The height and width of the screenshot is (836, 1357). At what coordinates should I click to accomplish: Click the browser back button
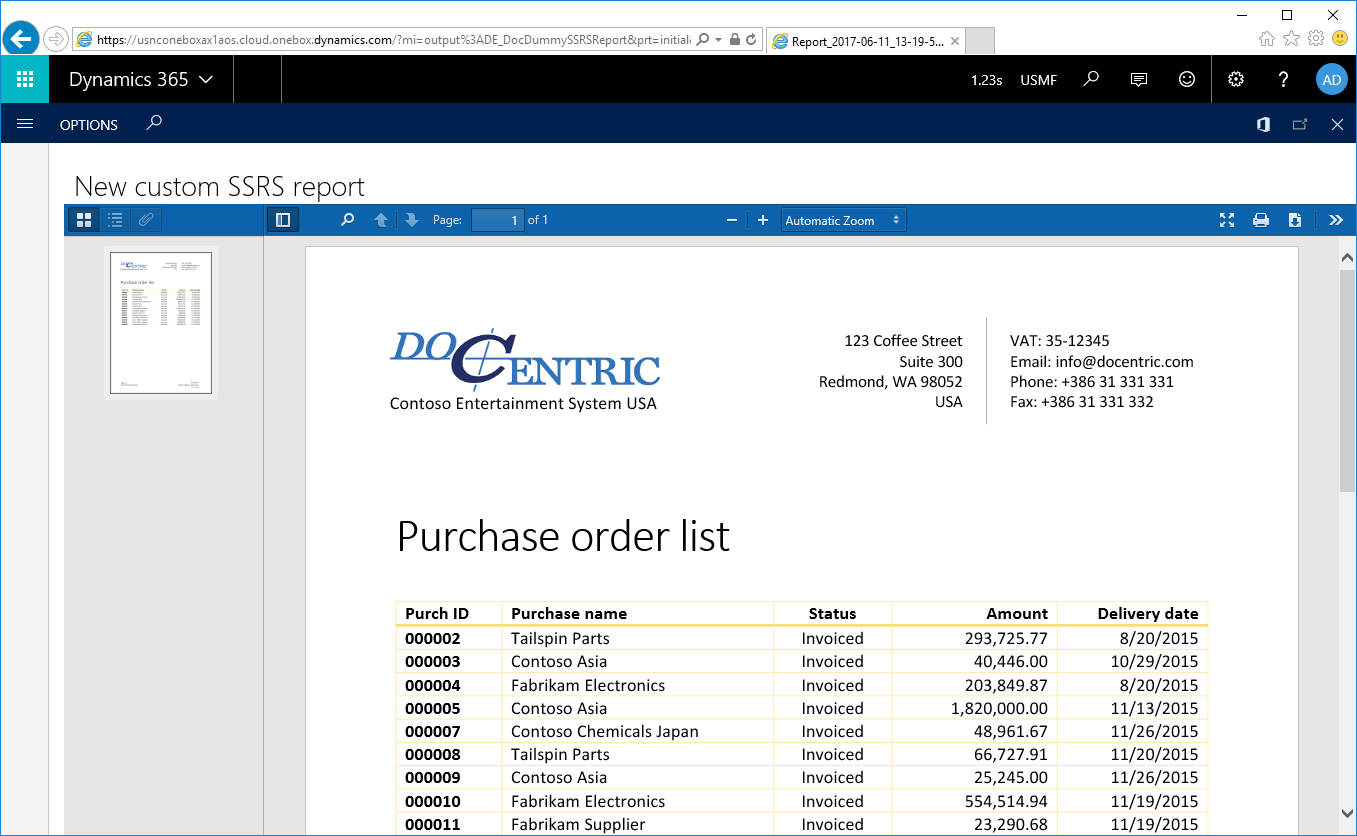click(20, 39)
